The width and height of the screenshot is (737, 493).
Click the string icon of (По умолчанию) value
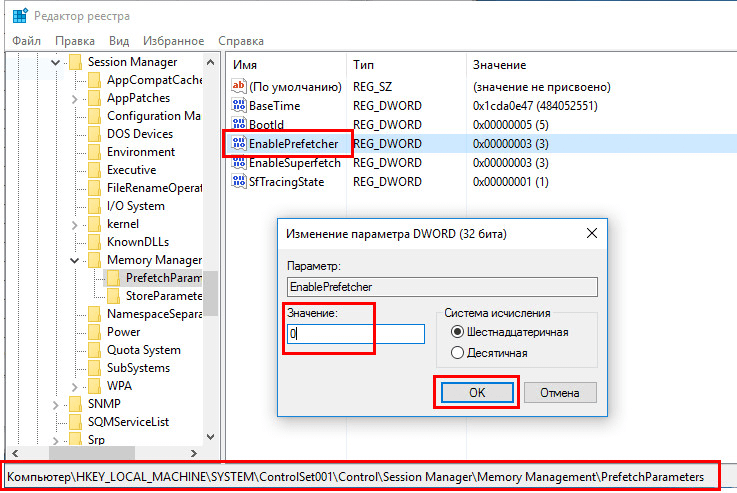point(239,86)
